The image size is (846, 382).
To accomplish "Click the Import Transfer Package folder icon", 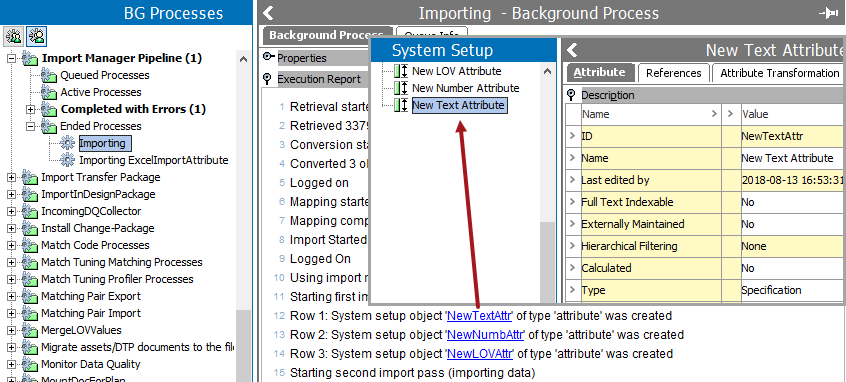I will click(x=30, y=178).
